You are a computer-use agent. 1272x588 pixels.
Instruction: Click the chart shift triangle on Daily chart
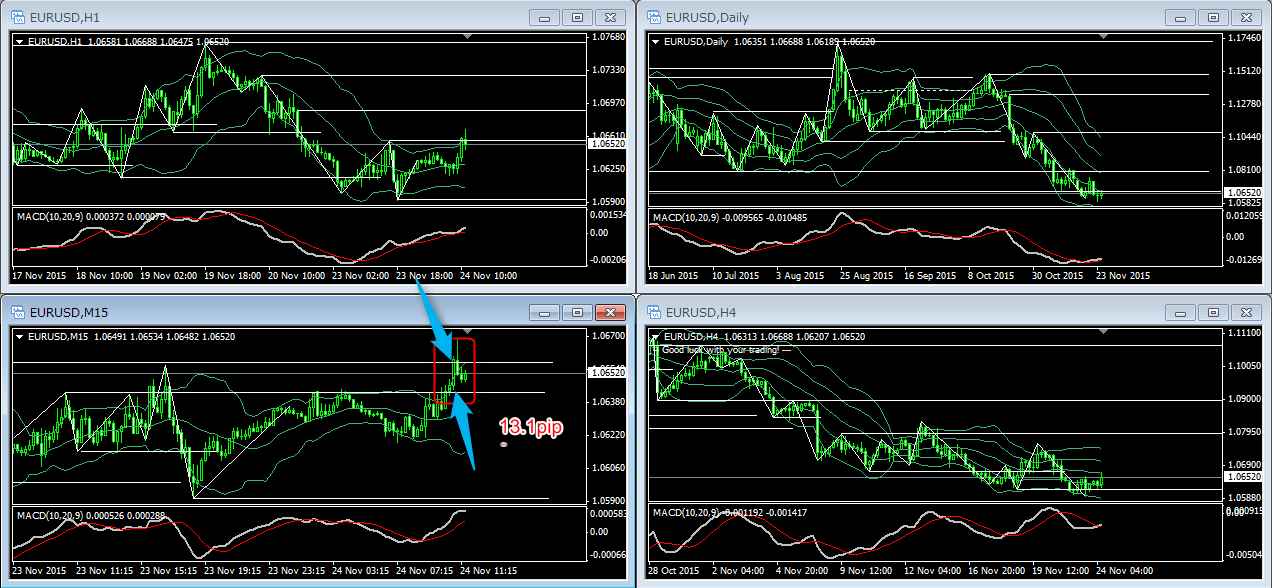tap(1103, 36)
